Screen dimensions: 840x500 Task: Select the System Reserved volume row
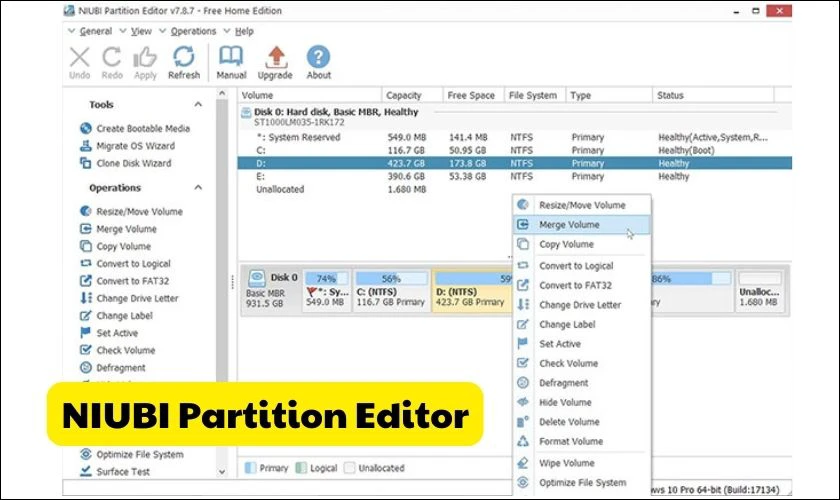[514, 137]
